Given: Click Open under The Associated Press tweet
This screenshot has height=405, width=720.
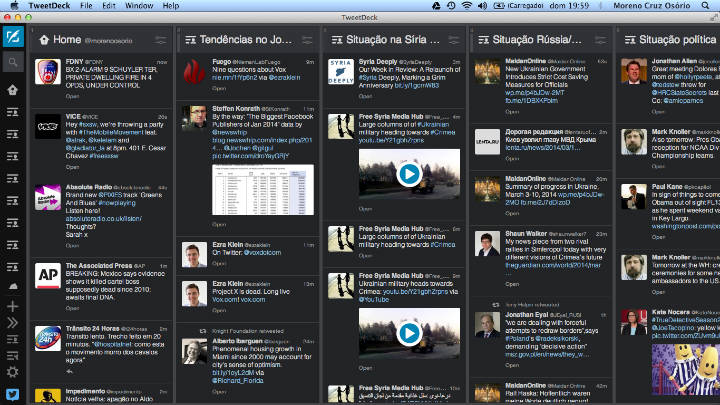Looking at the screenshot, I should (x=72, y=308).
